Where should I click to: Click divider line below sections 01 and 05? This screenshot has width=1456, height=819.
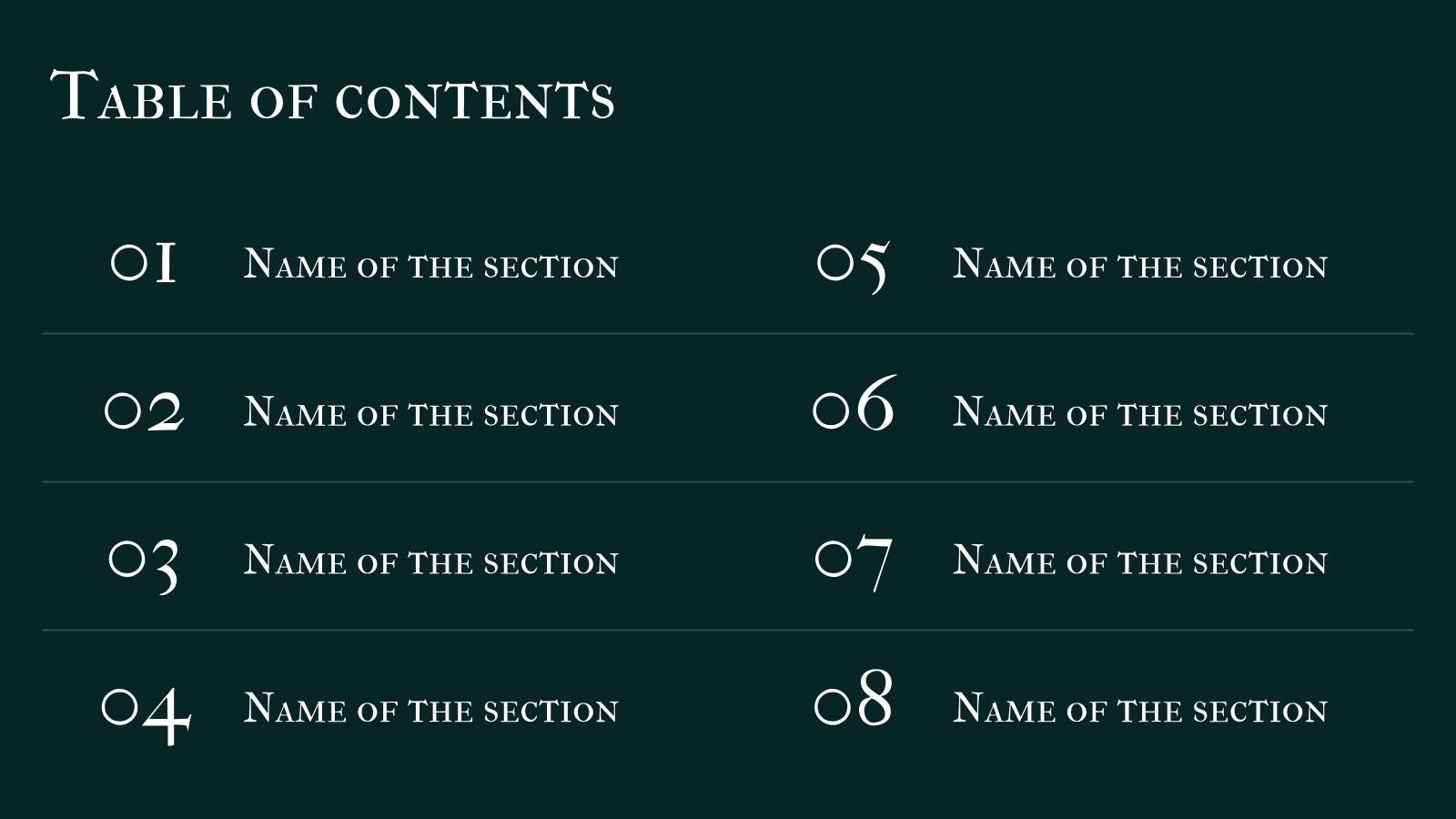tap(728, 334)
